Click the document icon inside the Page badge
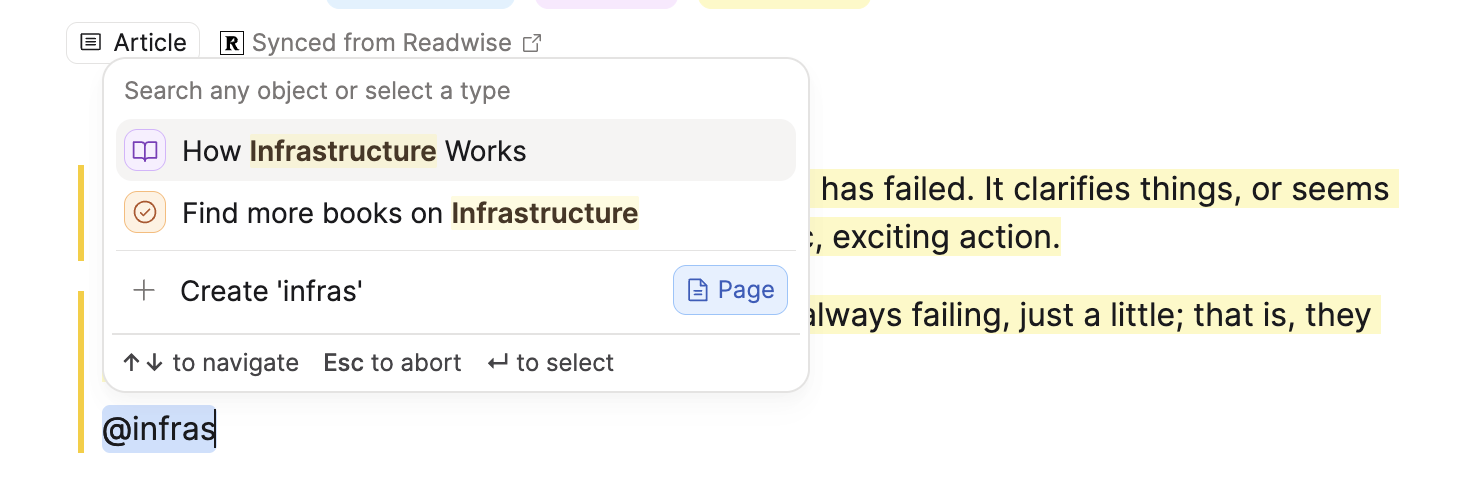The width and height of the screenshot is (1464, 482). pyautogui.click(x=698, y=290)
